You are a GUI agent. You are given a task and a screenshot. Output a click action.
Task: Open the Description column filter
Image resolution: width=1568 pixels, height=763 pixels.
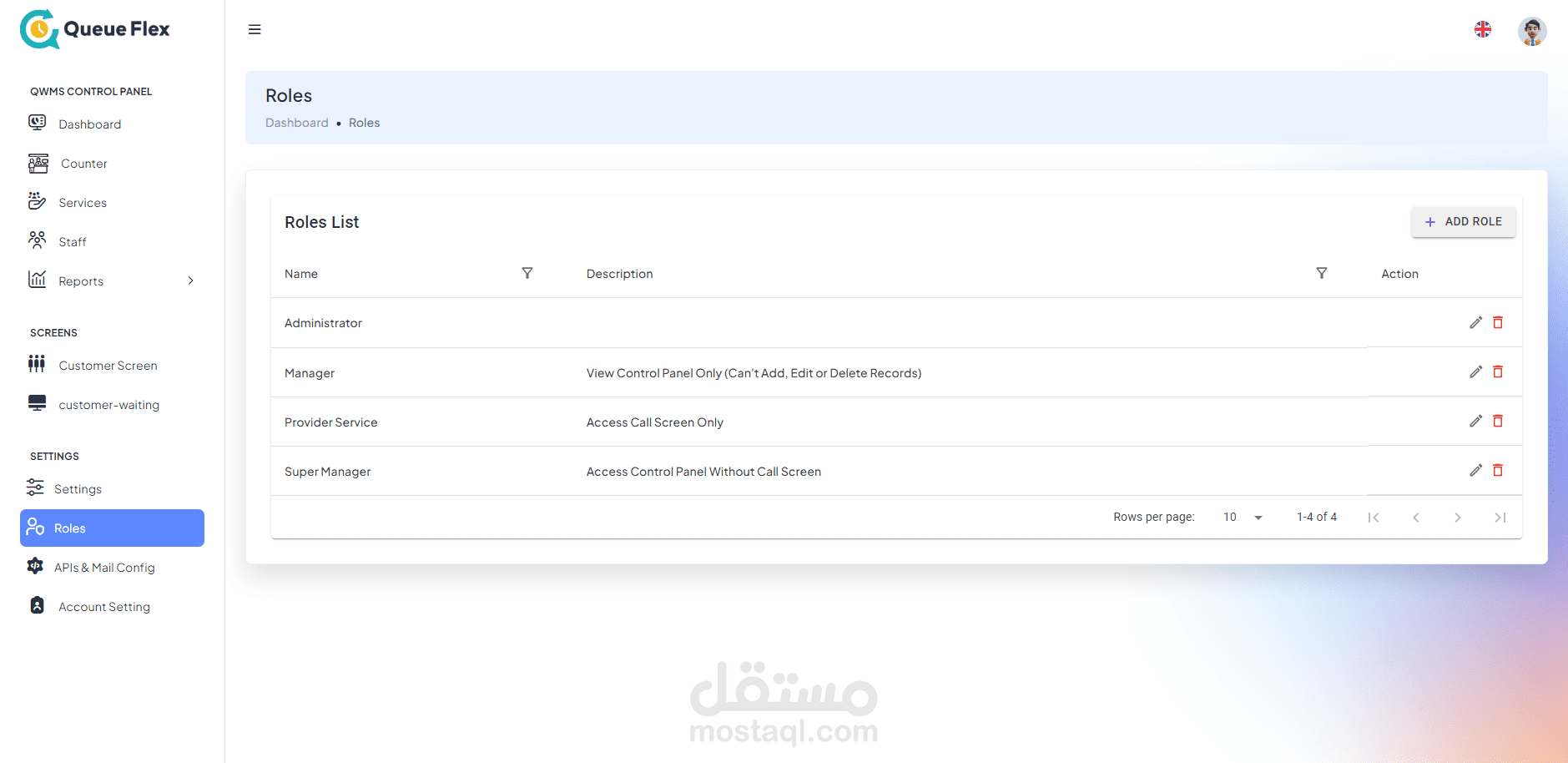pyautogui.click(x=1322, y=273)
